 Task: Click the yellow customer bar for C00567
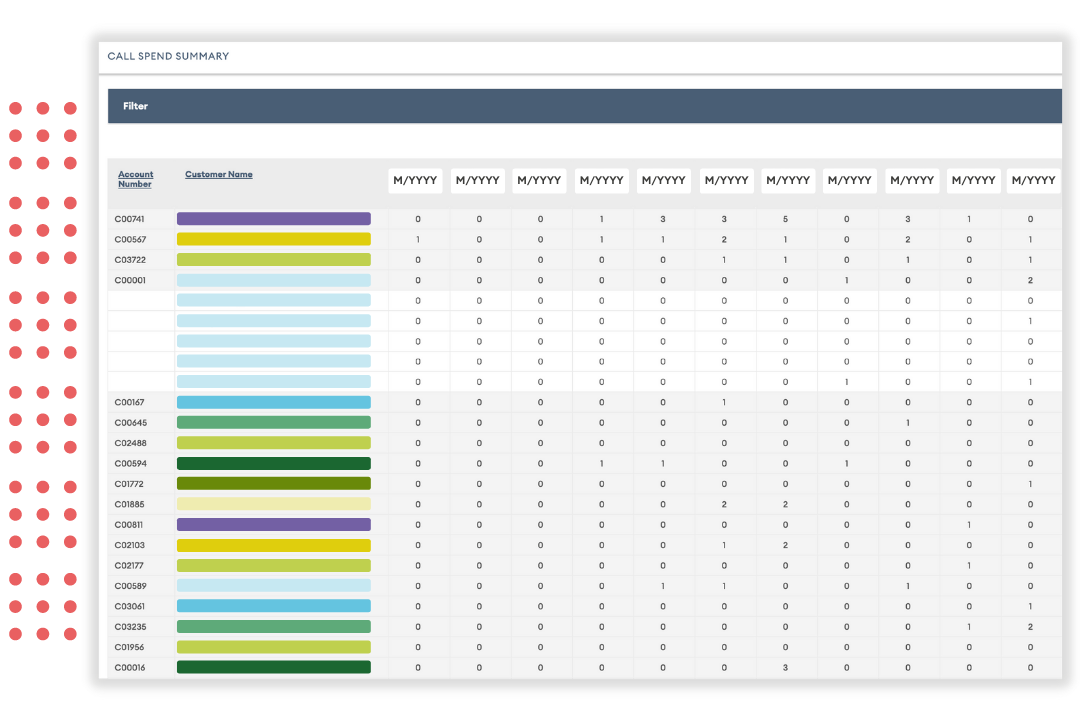click(x=273, y=239)
